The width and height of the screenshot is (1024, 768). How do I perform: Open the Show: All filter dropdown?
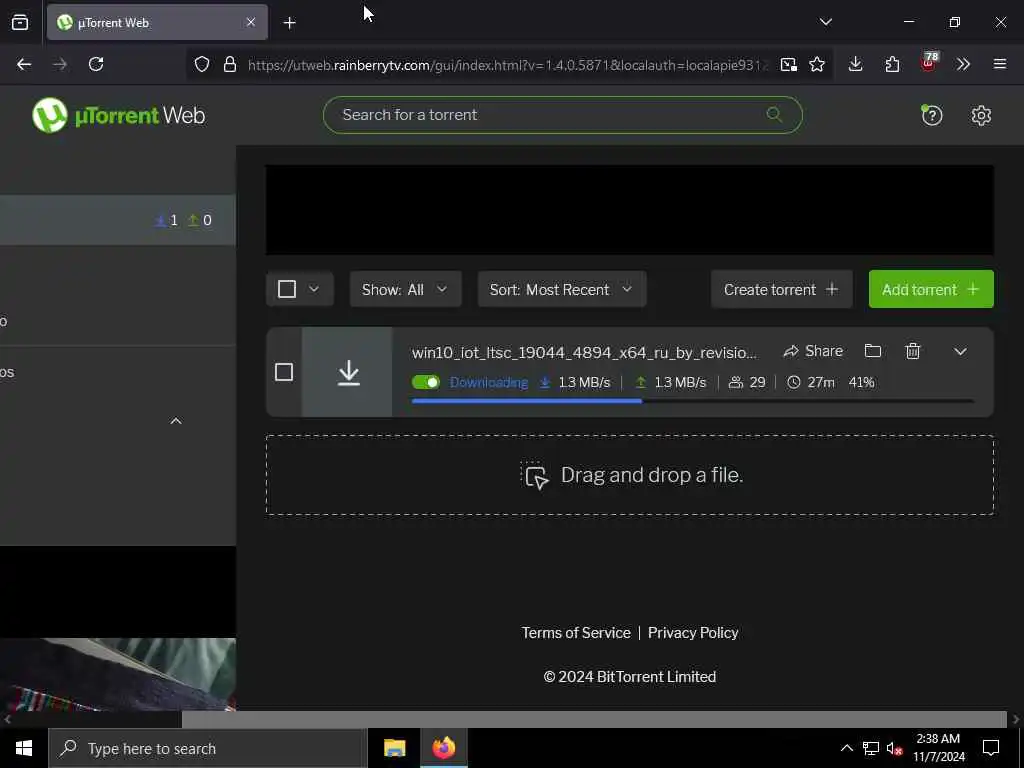pos(406,289)
